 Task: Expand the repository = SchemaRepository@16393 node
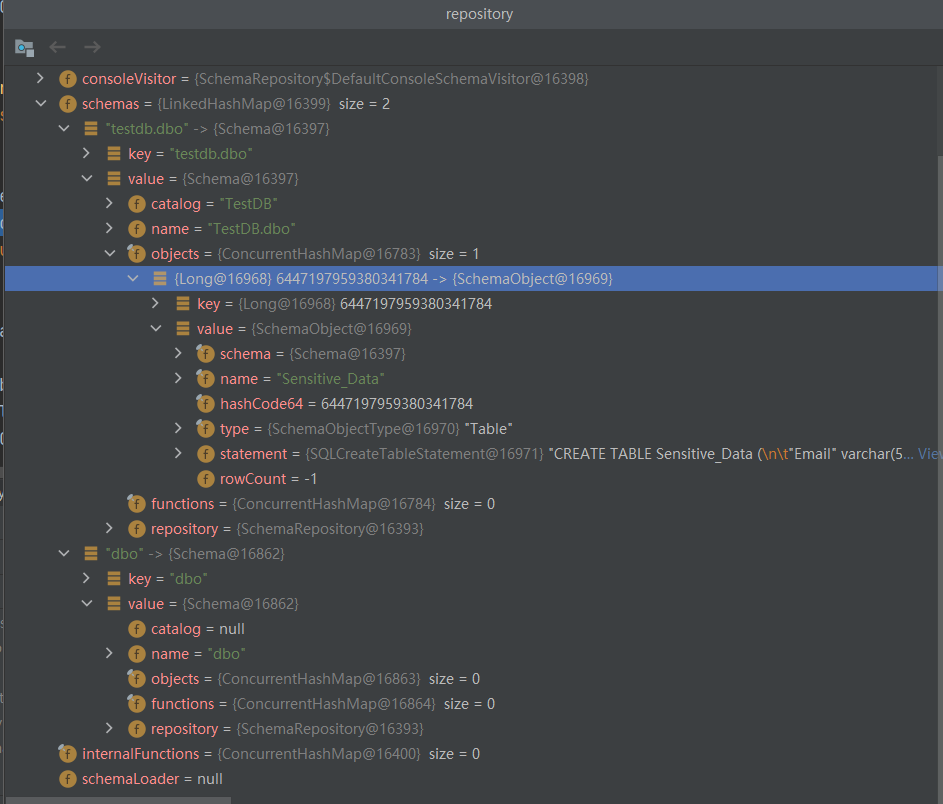tap(110, 528)
